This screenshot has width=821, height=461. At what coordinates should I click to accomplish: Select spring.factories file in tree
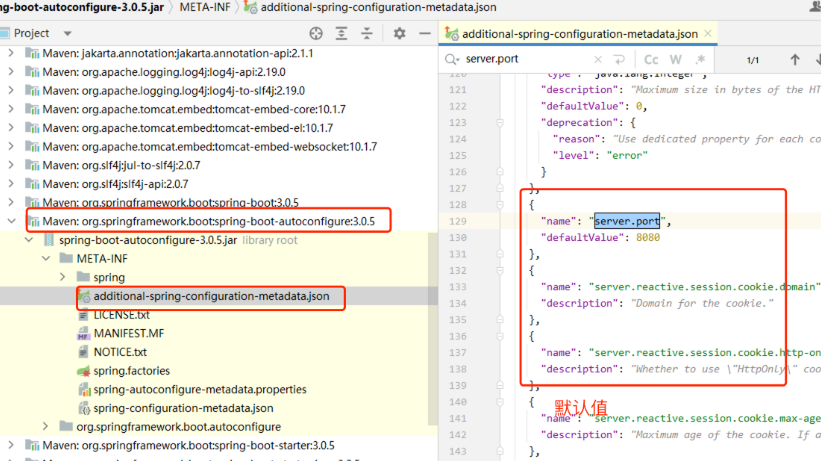point(131,371)
